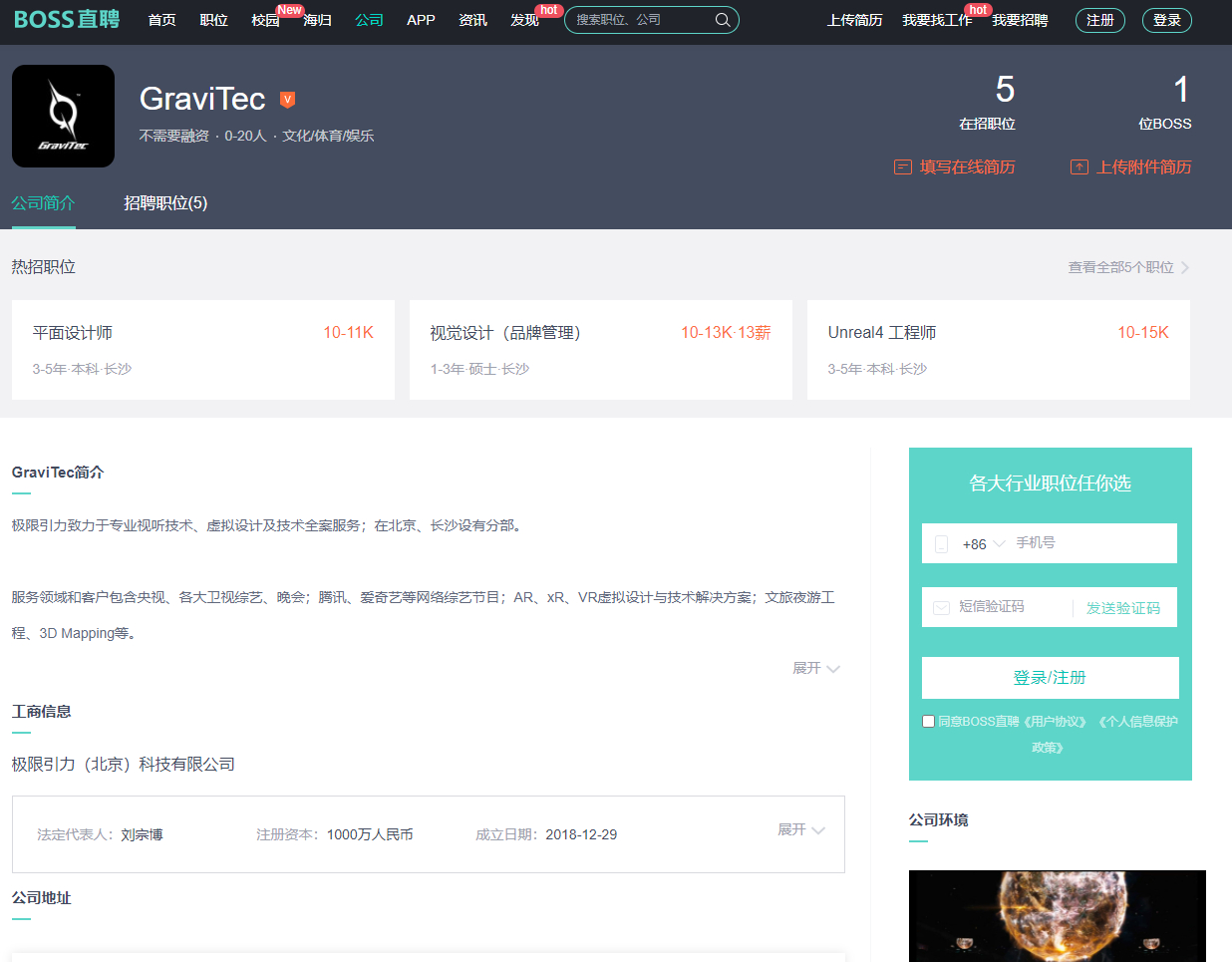Viewport: 1232px width, 962px height.
Task: Click the 各大行业职位任你选 heading
Action: pyautogui.click(x=1051, y=483)
